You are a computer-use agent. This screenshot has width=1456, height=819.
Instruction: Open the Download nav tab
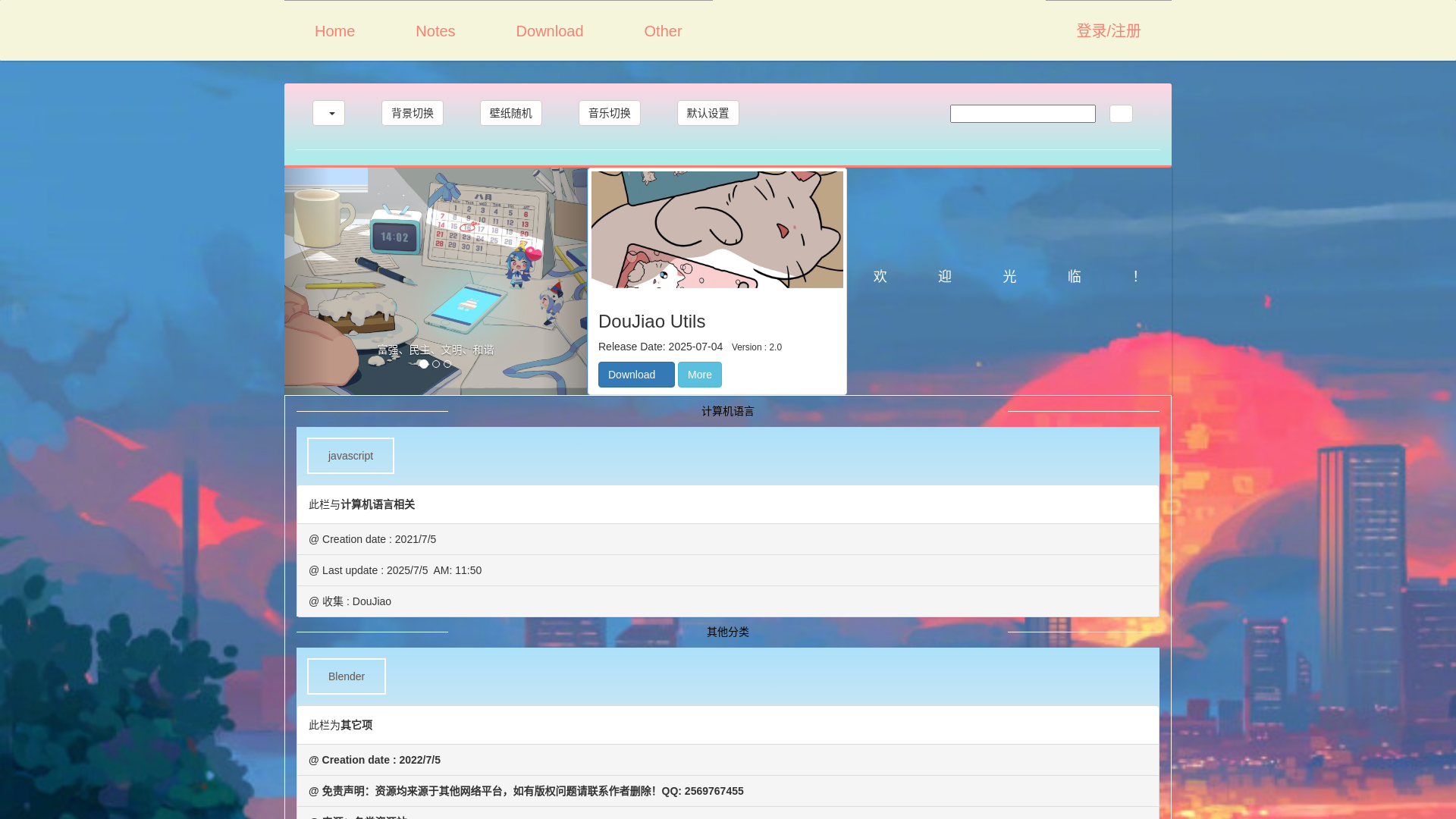click(550, 31)
